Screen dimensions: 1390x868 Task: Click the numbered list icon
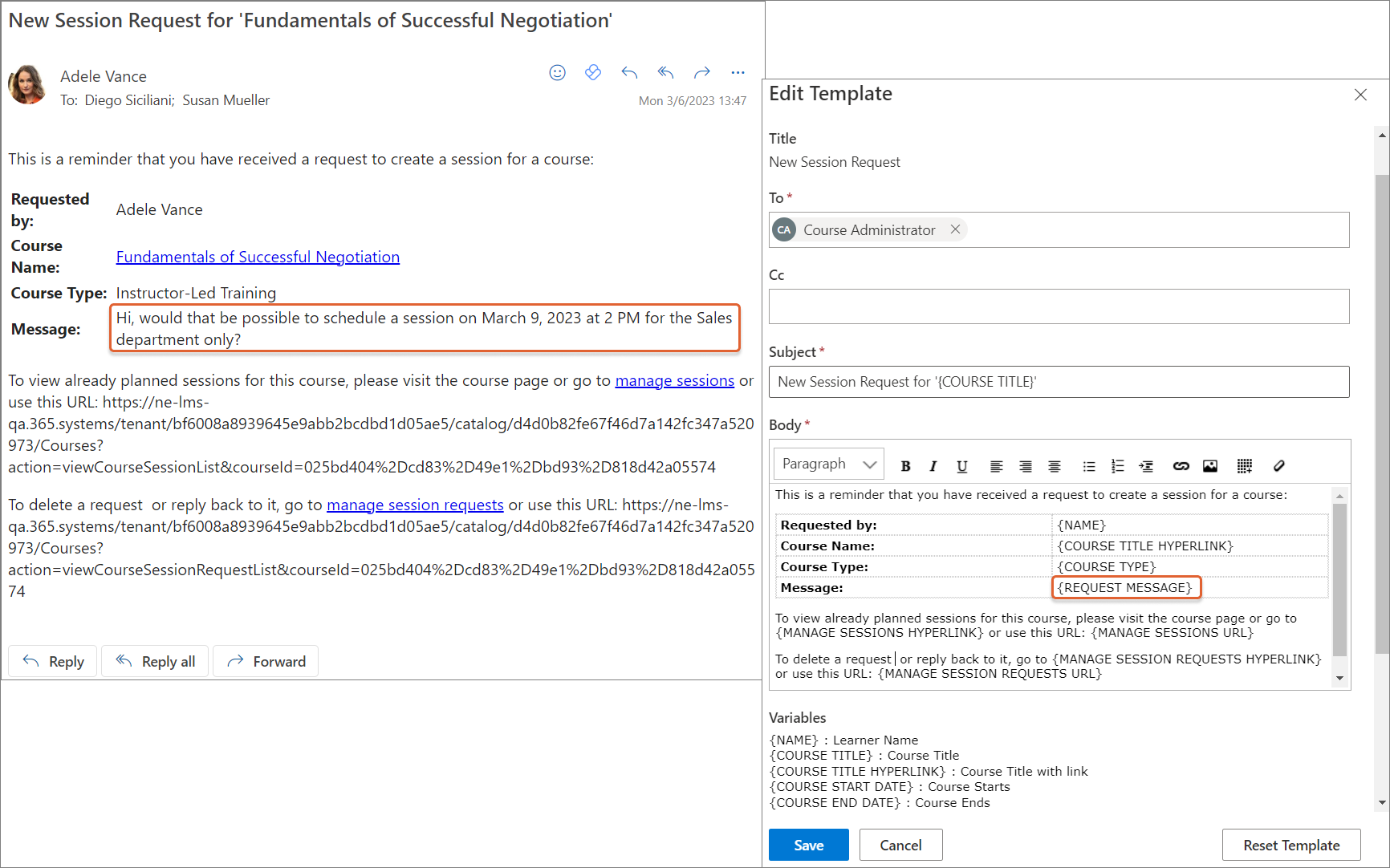1117,466
